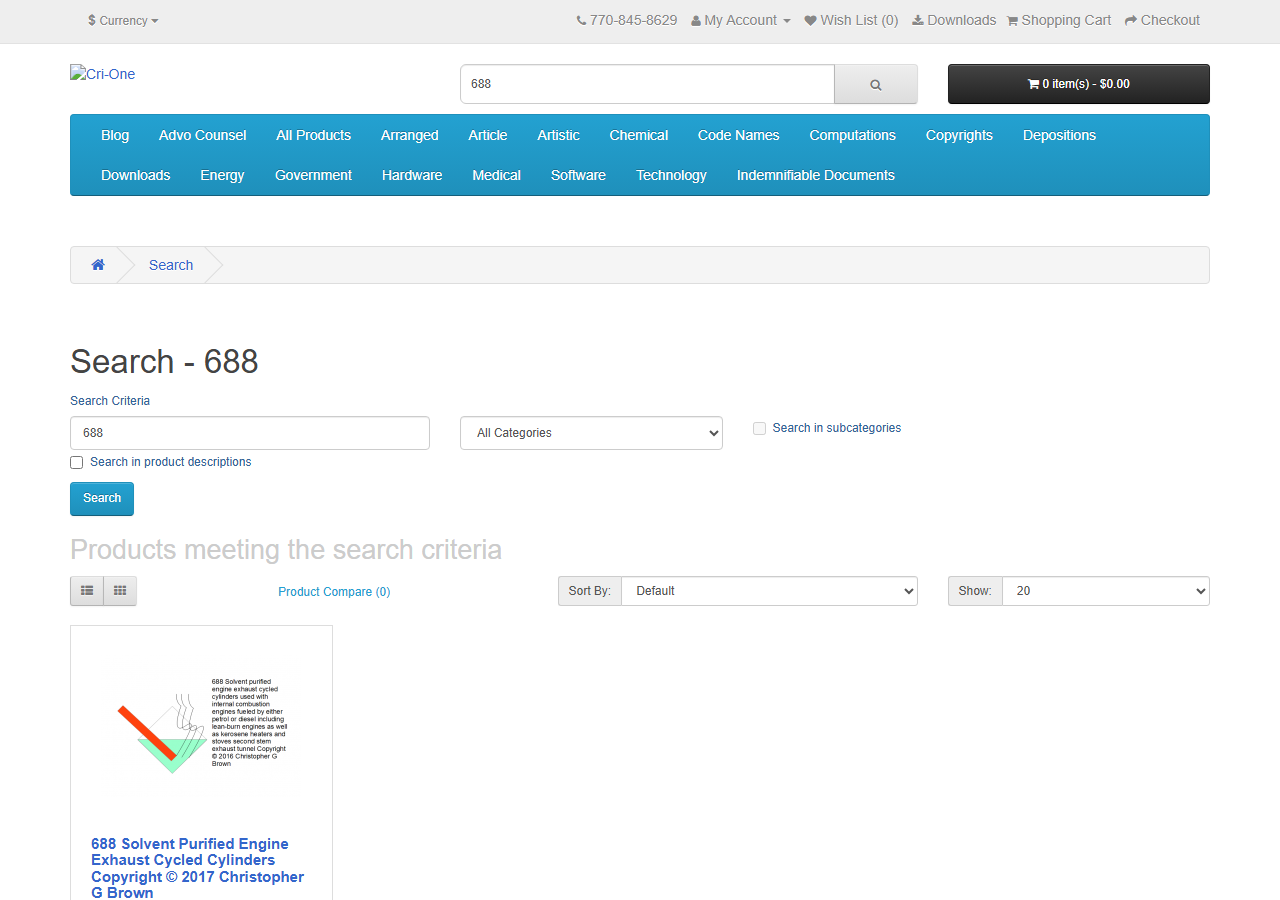Open the Computations menu item
Screen dimensions: 1280x900
tap(853, 135)
